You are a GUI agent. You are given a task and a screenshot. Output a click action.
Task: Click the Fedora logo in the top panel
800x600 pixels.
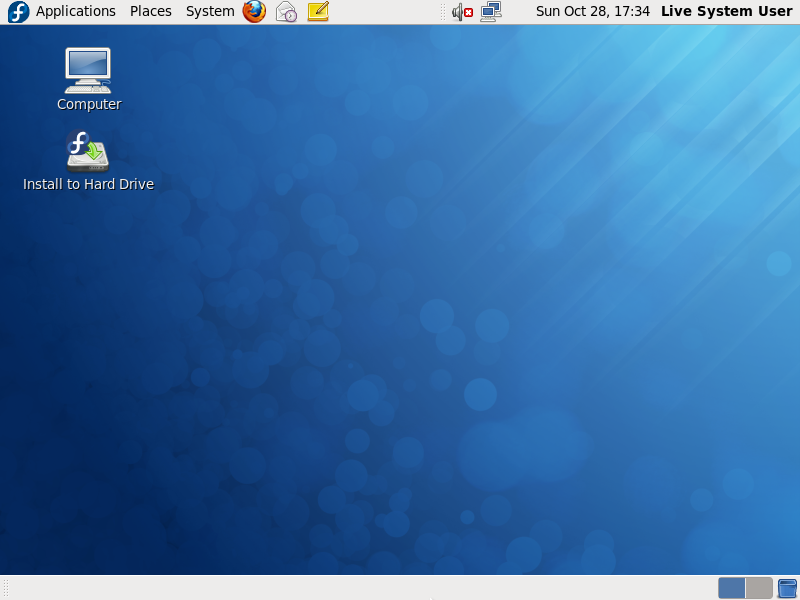tap(18, 12)
